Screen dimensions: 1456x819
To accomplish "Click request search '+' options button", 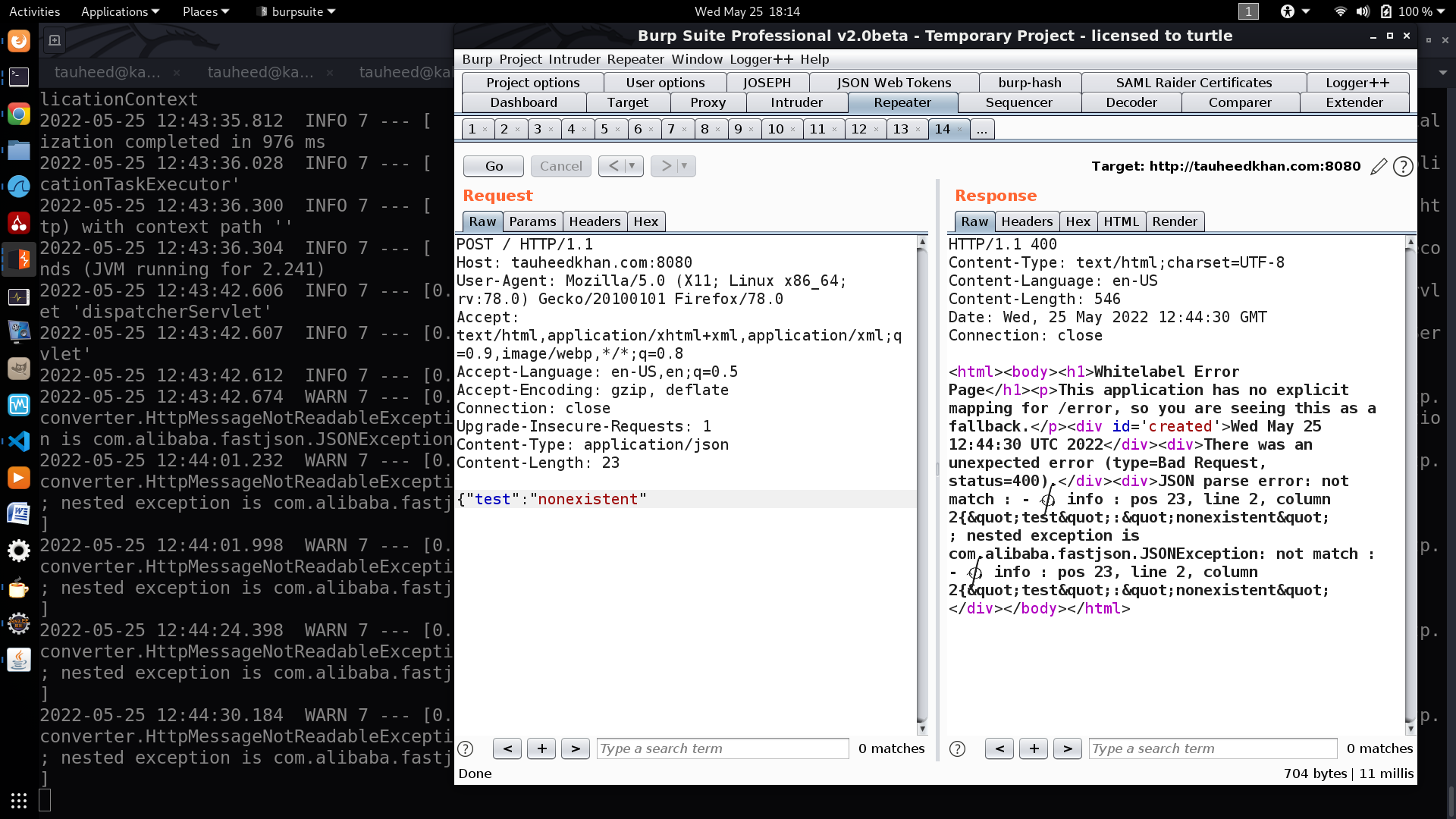I will click(x=541, y=748).
